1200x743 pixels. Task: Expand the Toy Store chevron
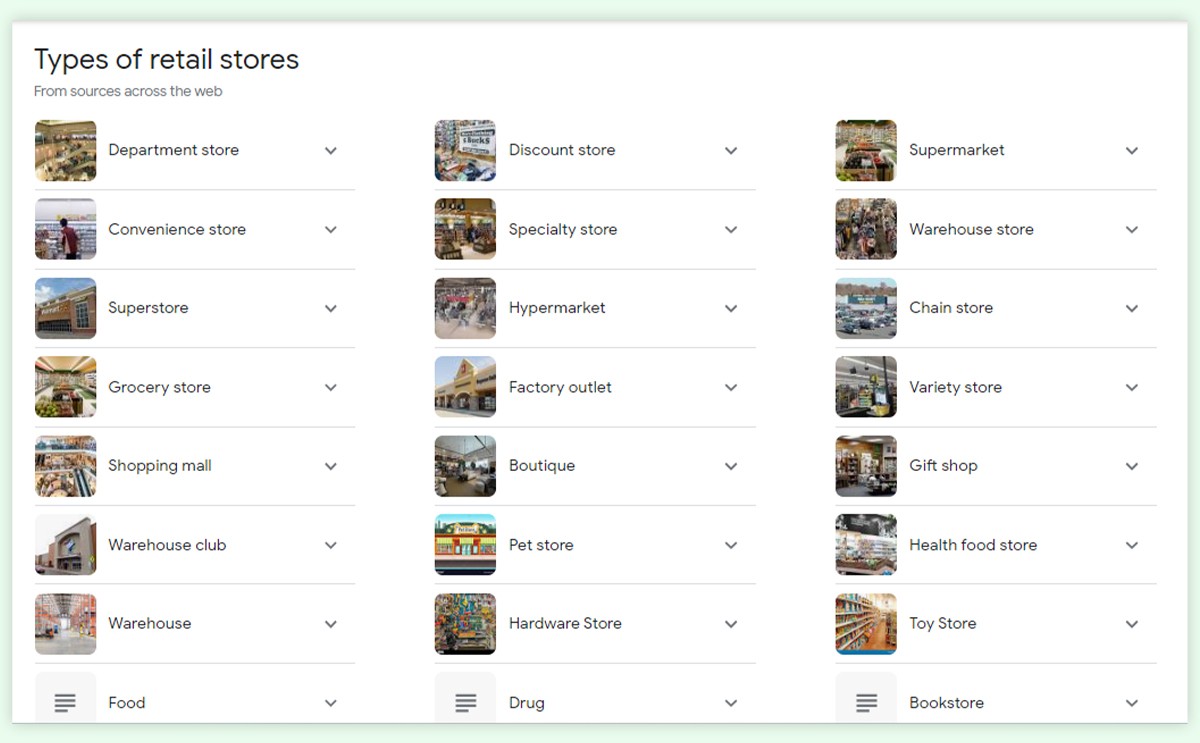point(1132,624)
